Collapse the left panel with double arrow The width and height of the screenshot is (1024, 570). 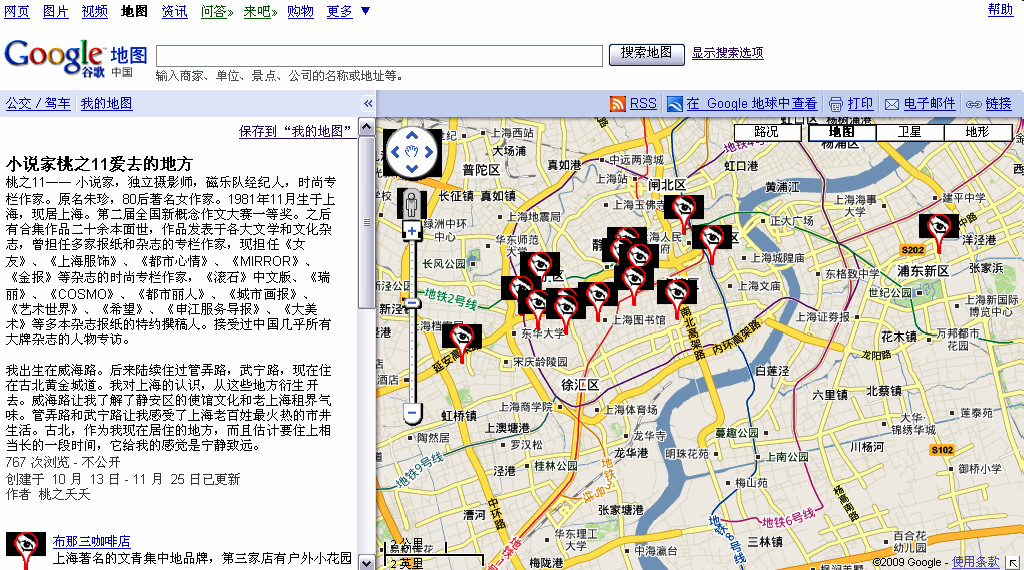pyautogui.click(x=368, y=103)
